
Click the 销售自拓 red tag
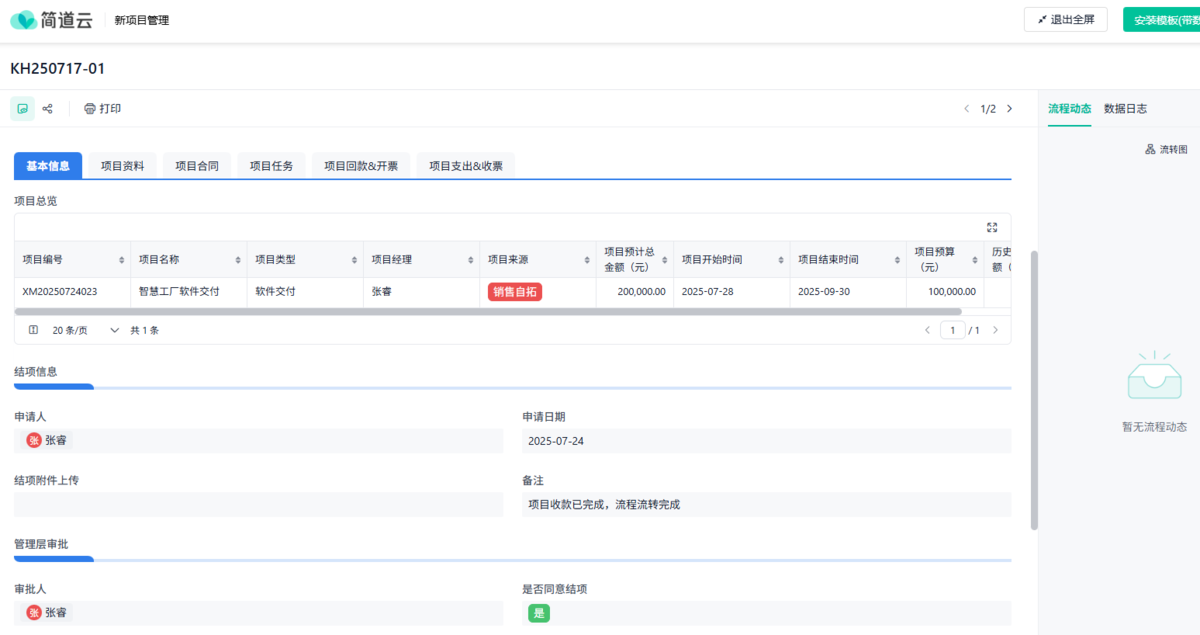(515, 292)
